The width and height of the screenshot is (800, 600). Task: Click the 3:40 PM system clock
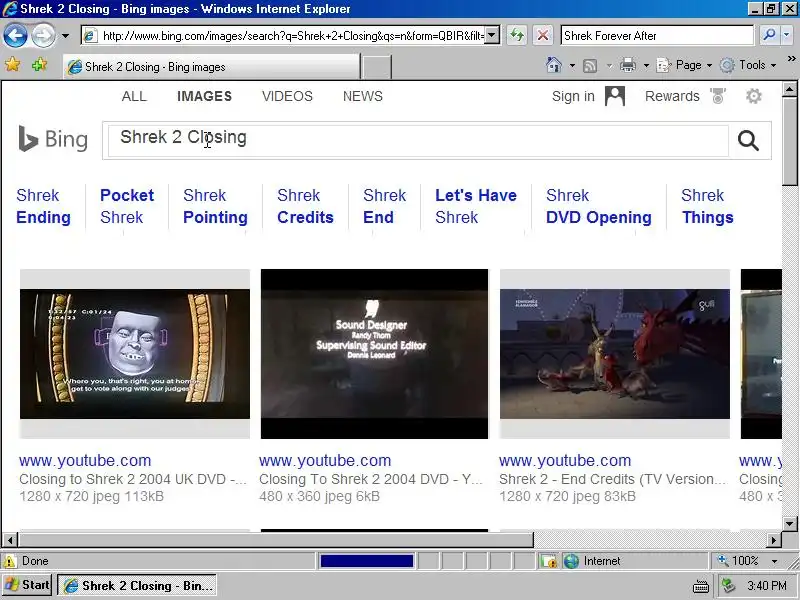(x=767, y=585)
